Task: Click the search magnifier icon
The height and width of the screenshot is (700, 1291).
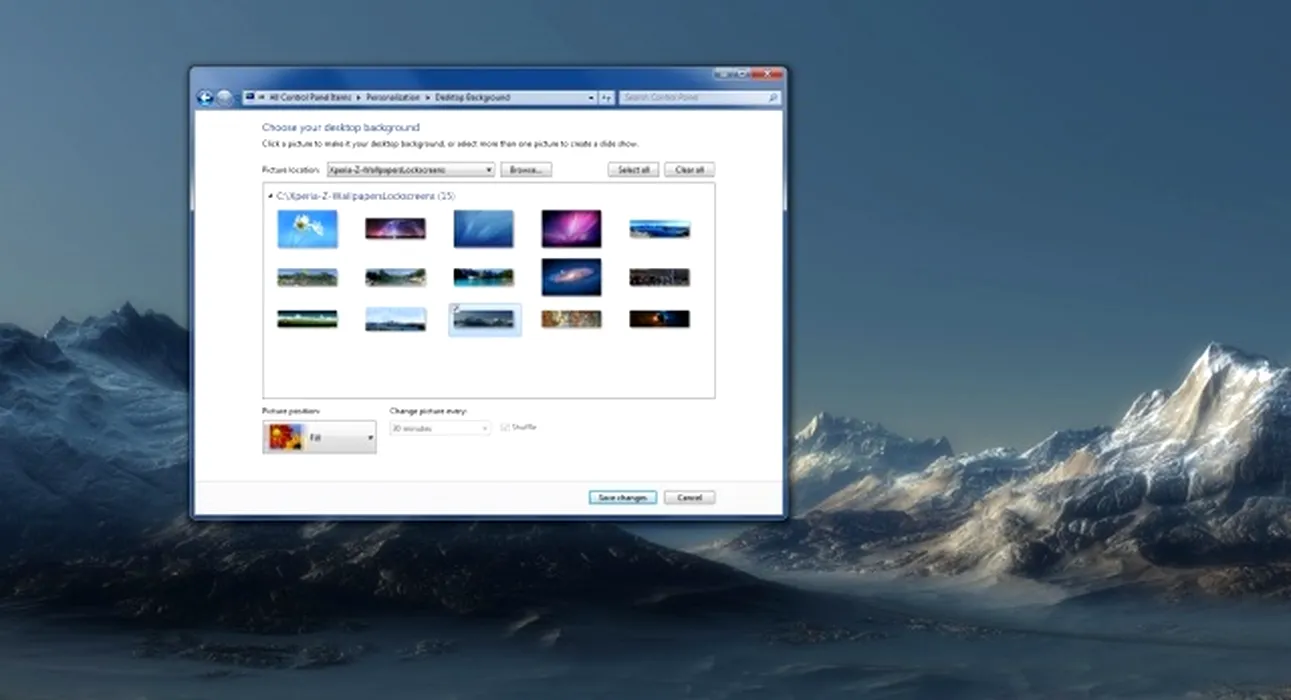Action: (773, 98)
